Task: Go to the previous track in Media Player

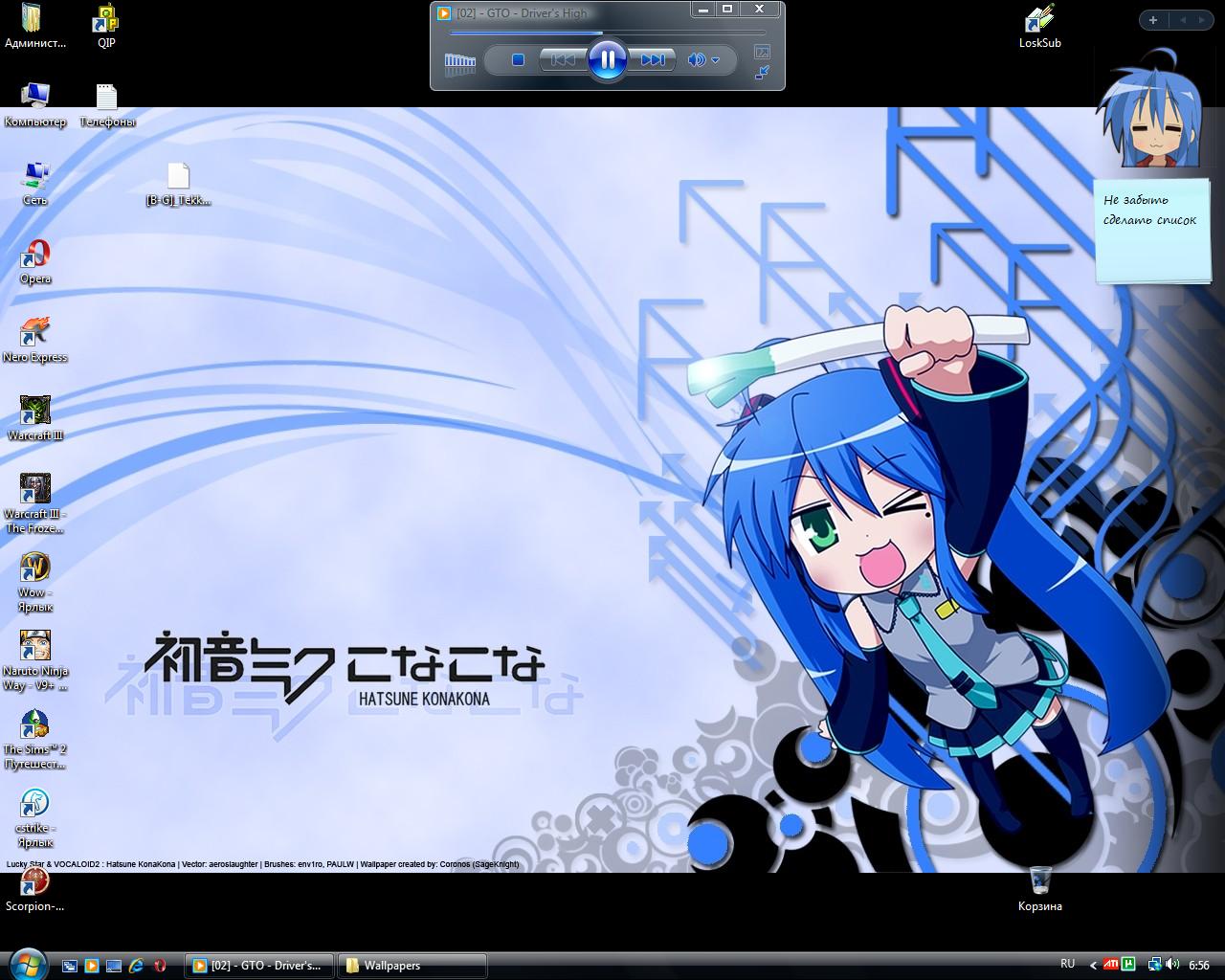Action: [563, 59]
